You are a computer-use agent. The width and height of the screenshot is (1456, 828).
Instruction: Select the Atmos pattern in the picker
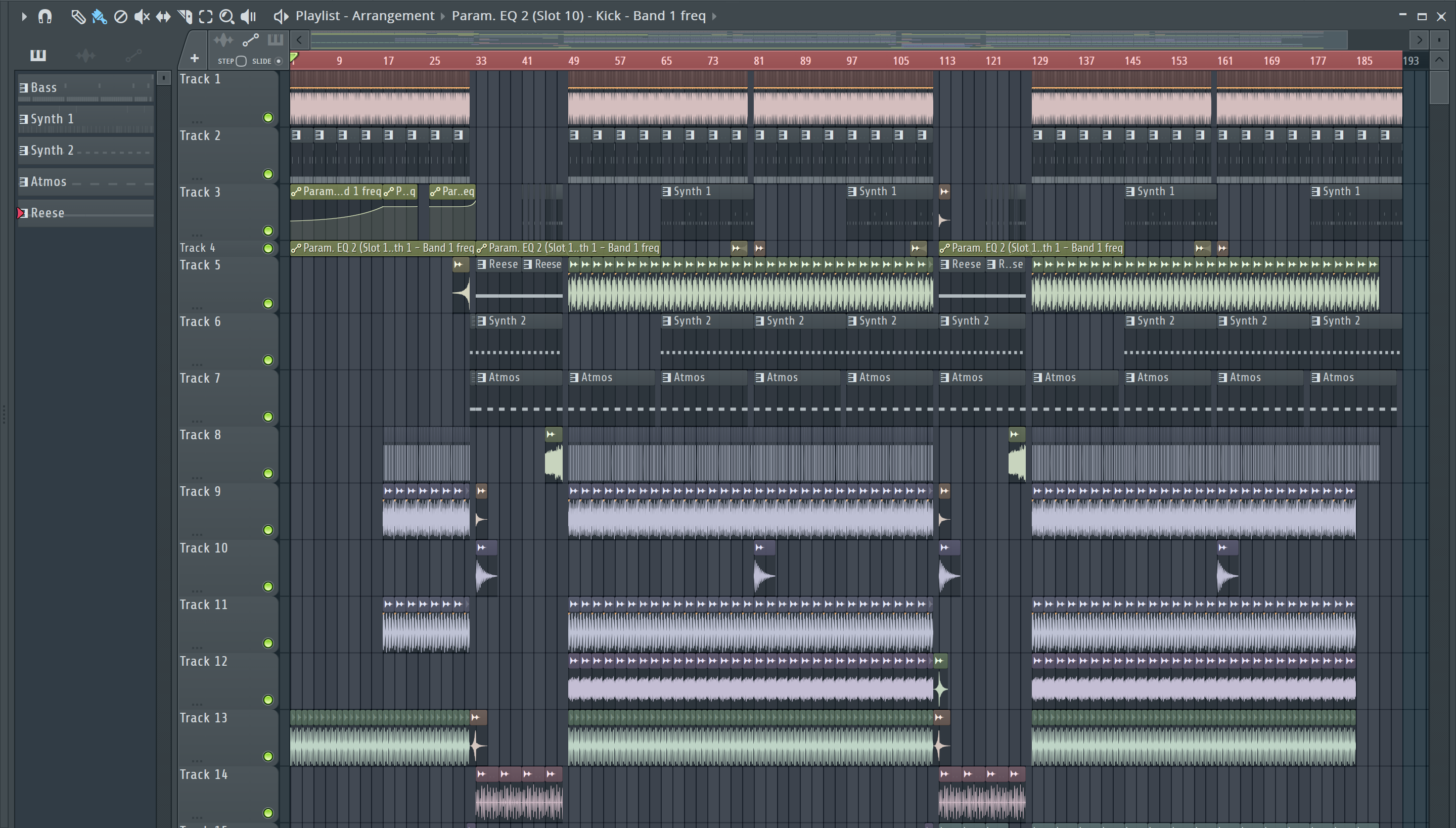point(85,181)
